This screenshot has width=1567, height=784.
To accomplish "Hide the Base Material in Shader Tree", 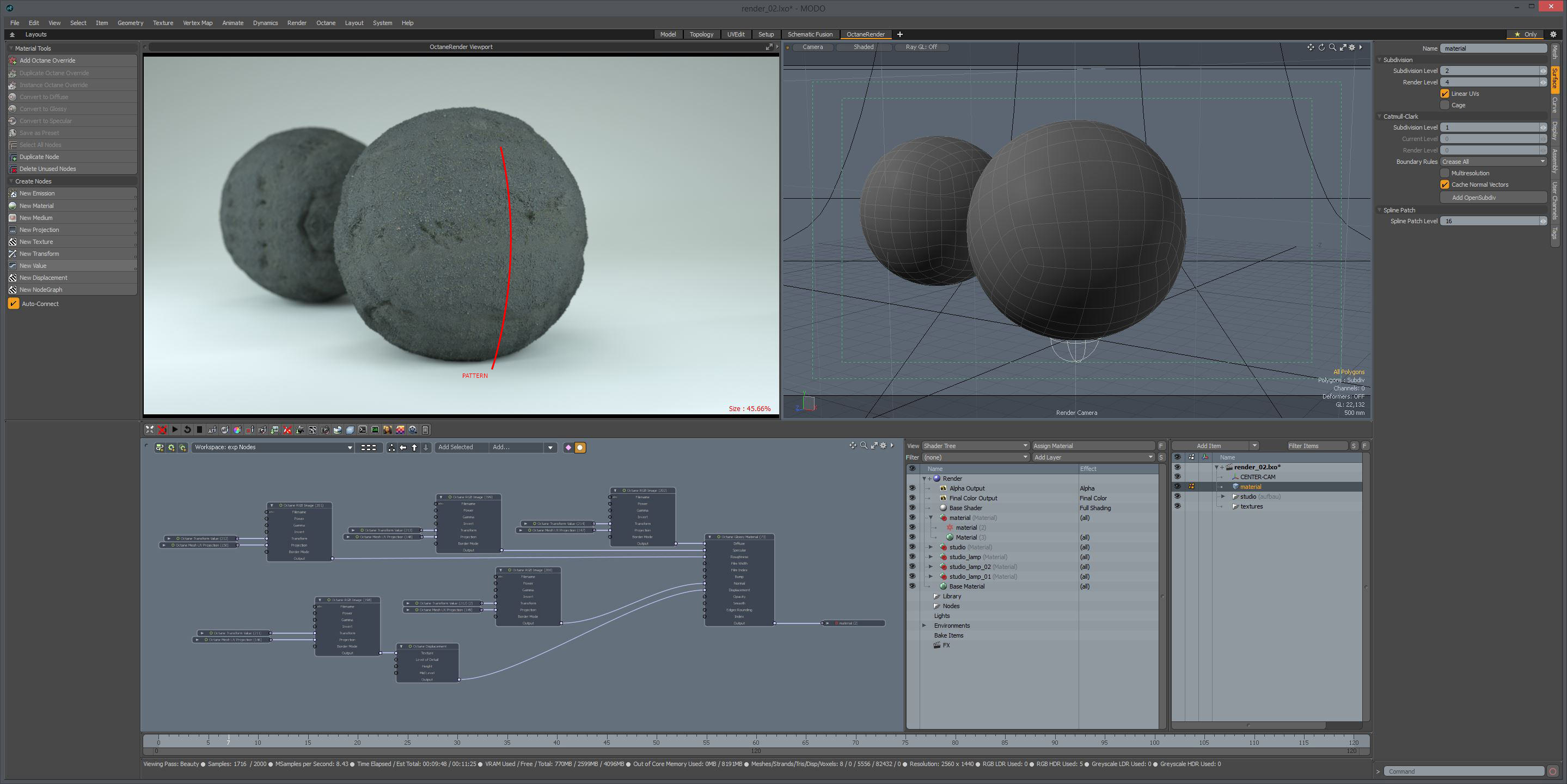I will (912, 586).
